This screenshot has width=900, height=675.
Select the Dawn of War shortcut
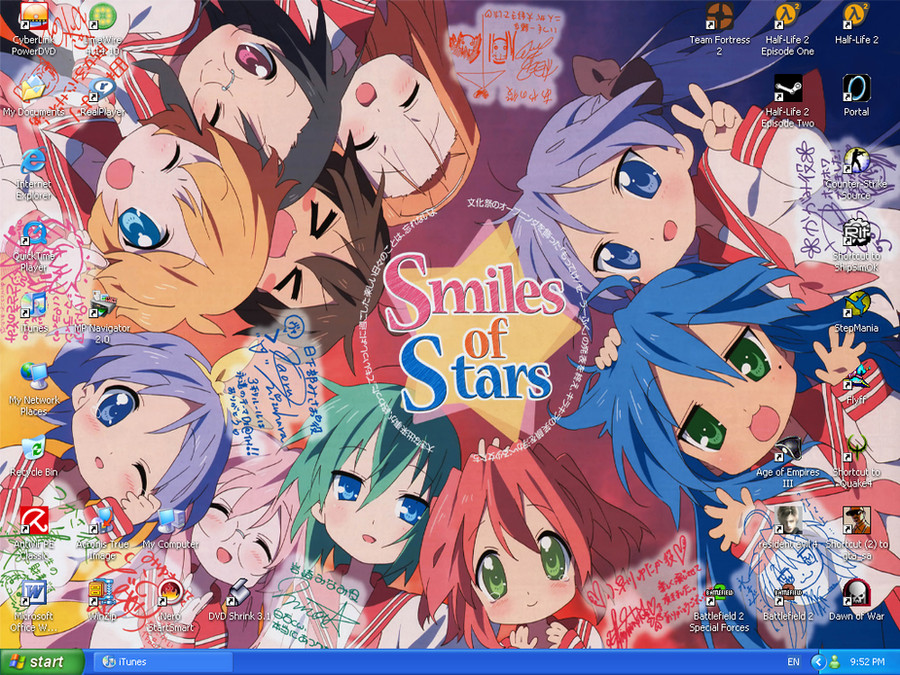(856, 593)
